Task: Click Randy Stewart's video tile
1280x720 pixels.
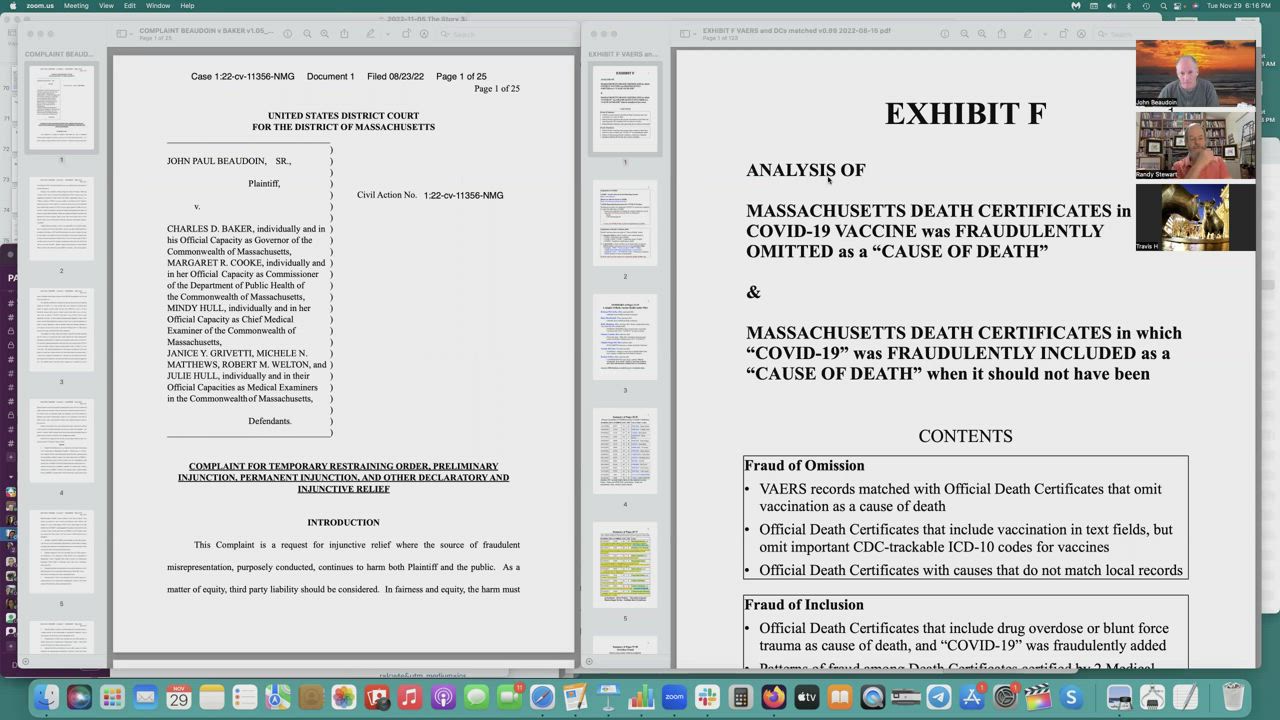Action: pyautogui.click(x=1195, y=145)
